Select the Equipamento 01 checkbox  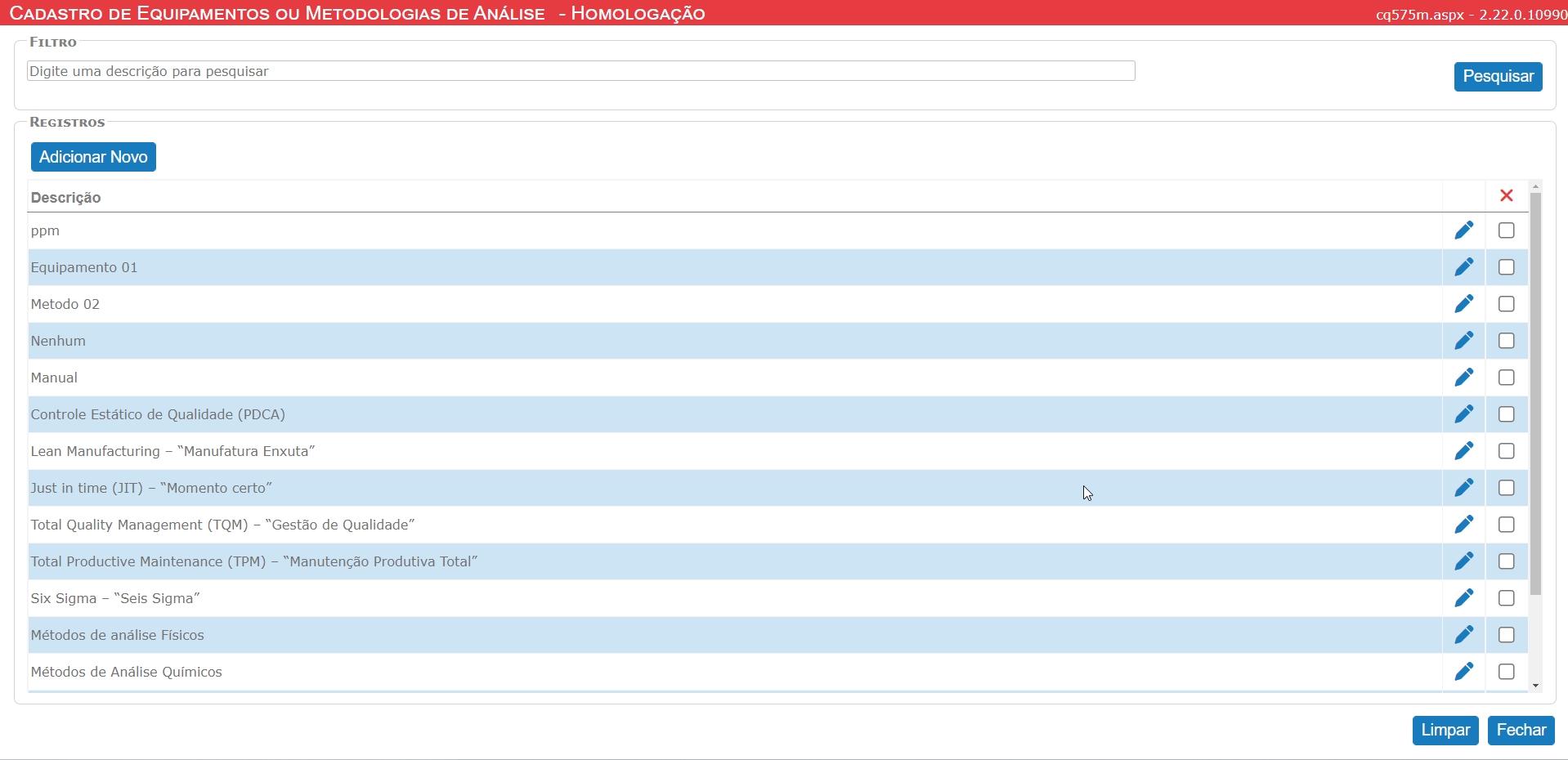[x=1507, y=267]
